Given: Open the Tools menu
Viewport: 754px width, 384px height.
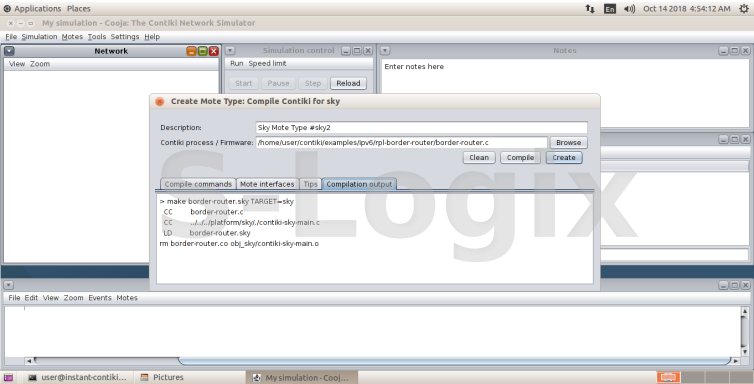Looking at the screenshot, I should point(97,37).
